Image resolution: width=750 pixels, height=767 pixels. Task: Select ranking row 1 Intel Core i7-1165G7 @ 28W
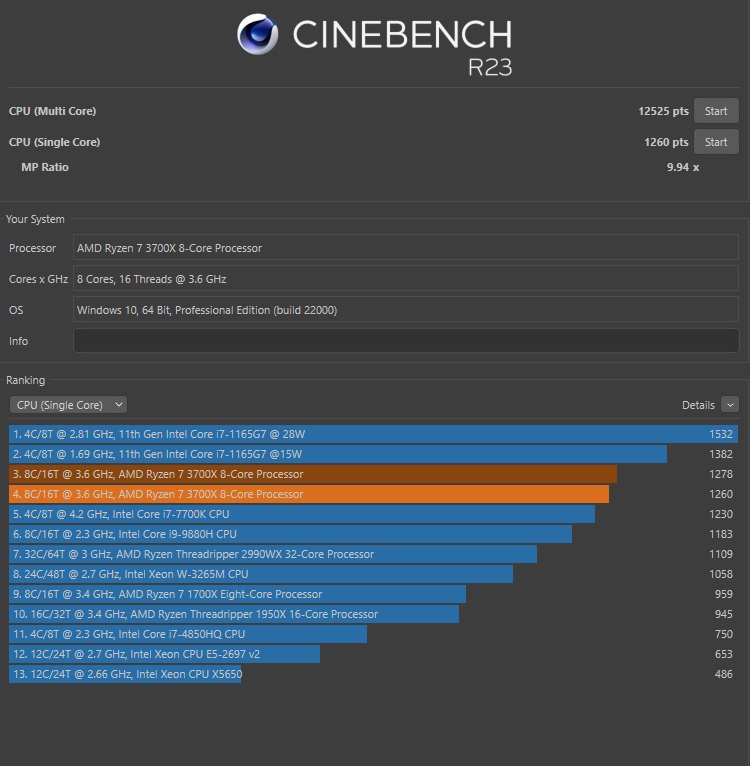coord(373,434)
